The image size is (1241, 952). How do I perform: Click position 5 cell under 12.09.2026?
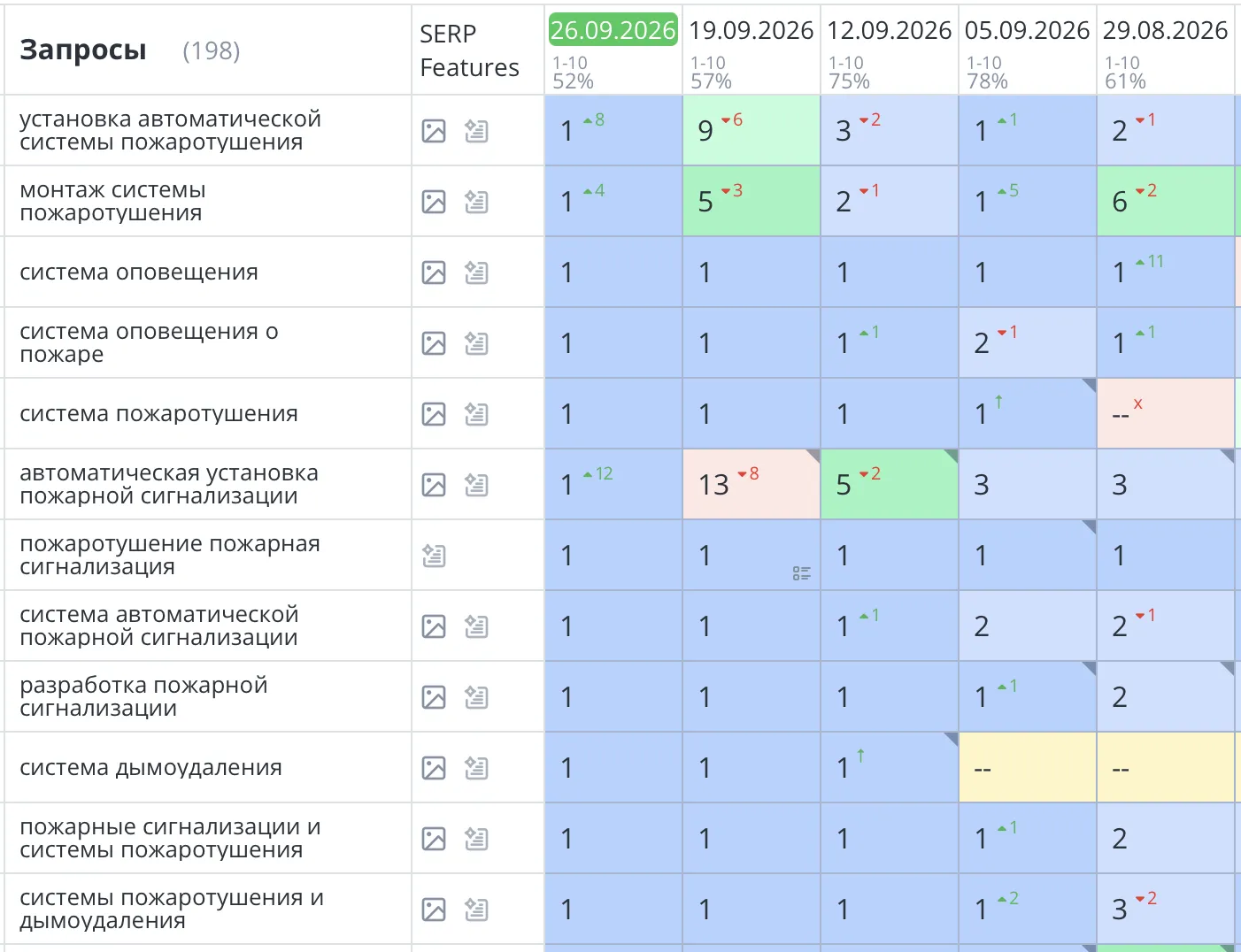890,484
